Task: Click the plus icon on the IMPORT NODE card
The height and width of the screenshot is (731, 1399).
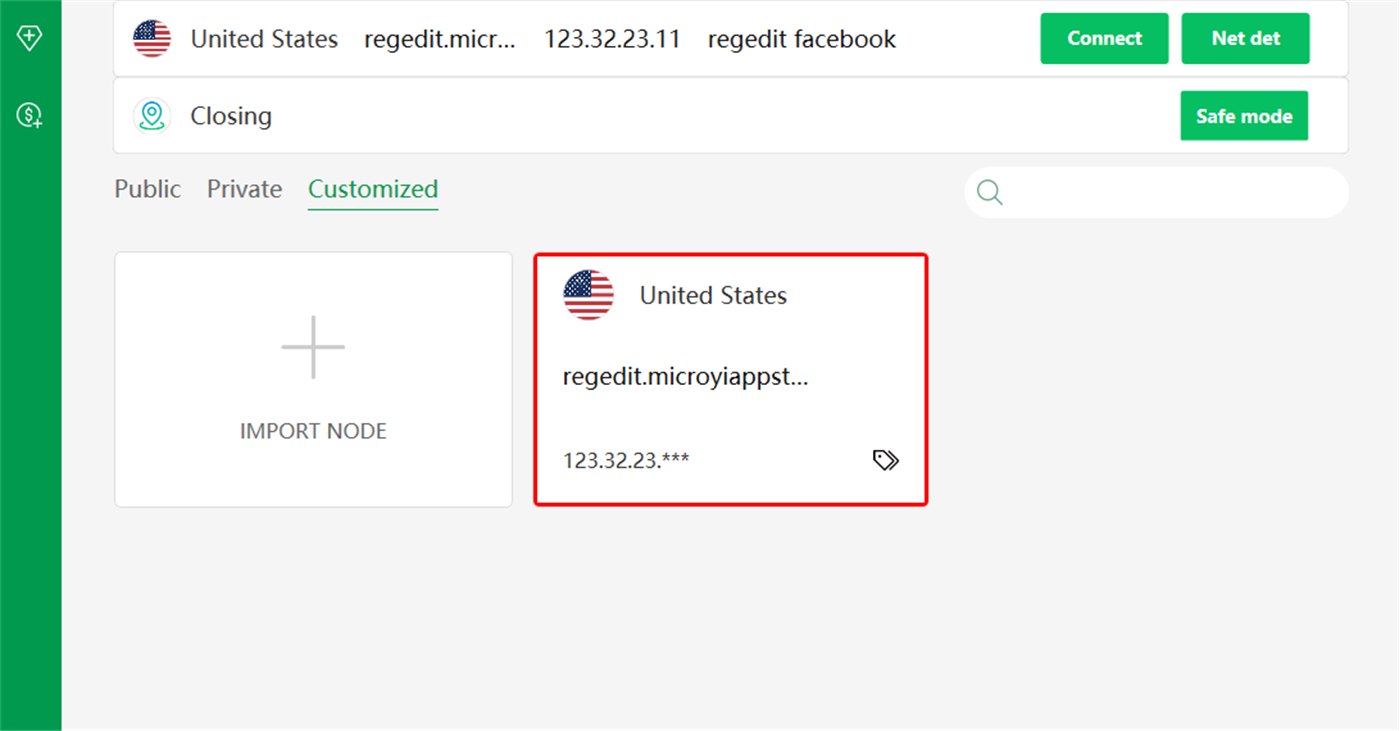Action: 313,346
